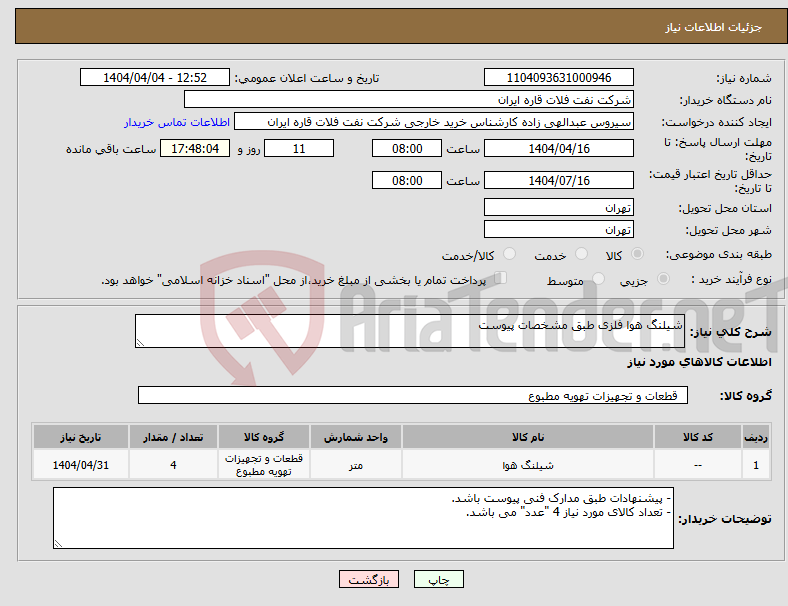
Task: Click the response deadline time 08:00 field
Action: [x=407, y=148]
